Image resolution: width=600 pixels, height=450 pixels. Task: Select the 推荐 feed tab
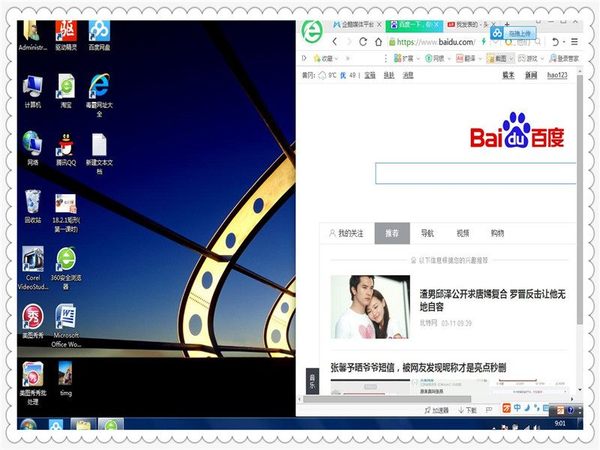point(392,233)
